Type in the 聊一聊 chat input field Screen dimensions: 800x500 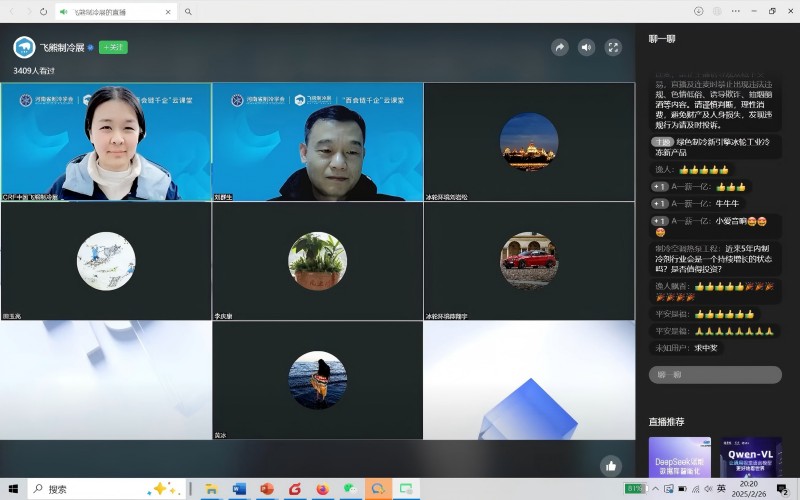tap(715, 374)
